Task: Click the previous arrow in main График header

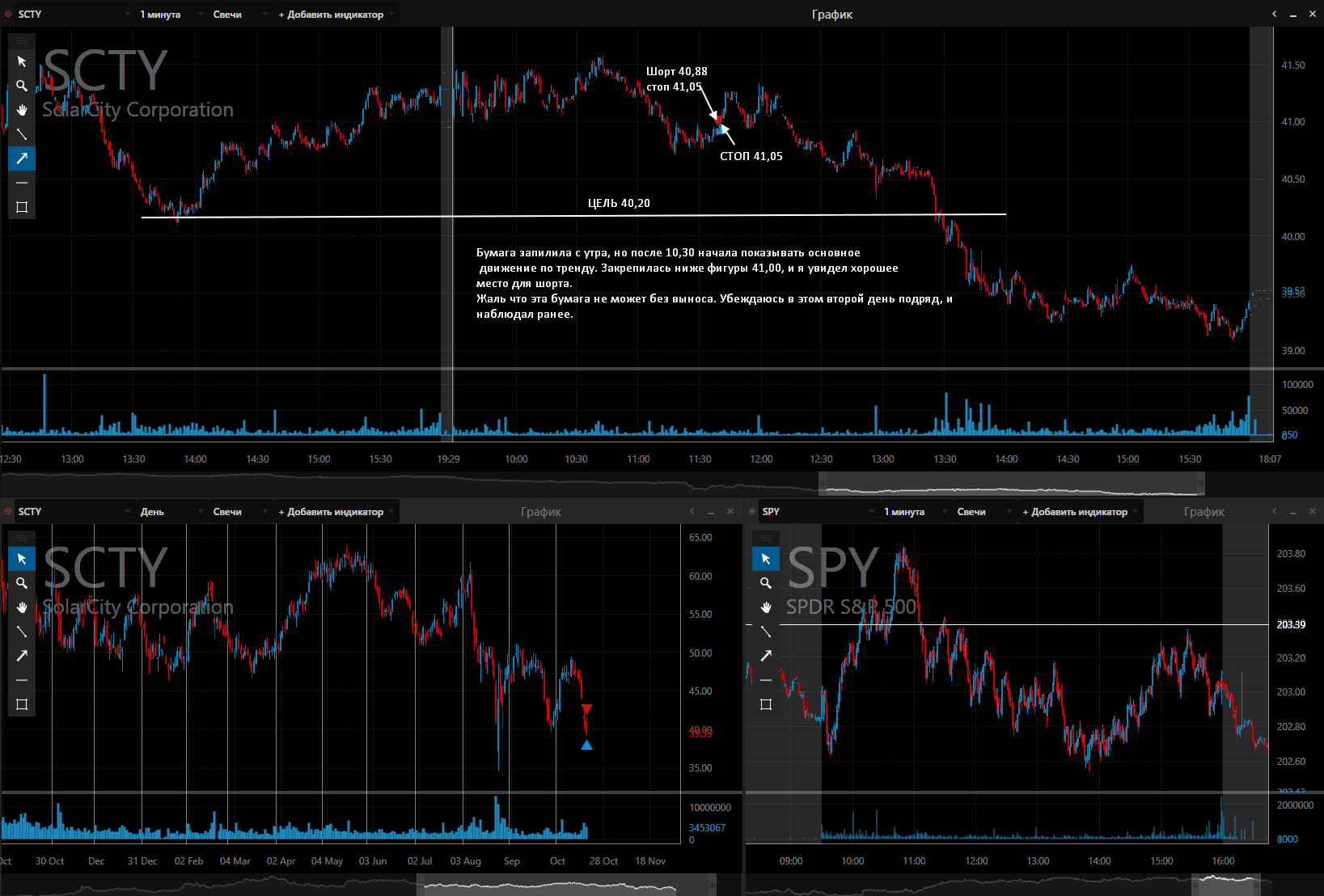Action: (1274, 14)
